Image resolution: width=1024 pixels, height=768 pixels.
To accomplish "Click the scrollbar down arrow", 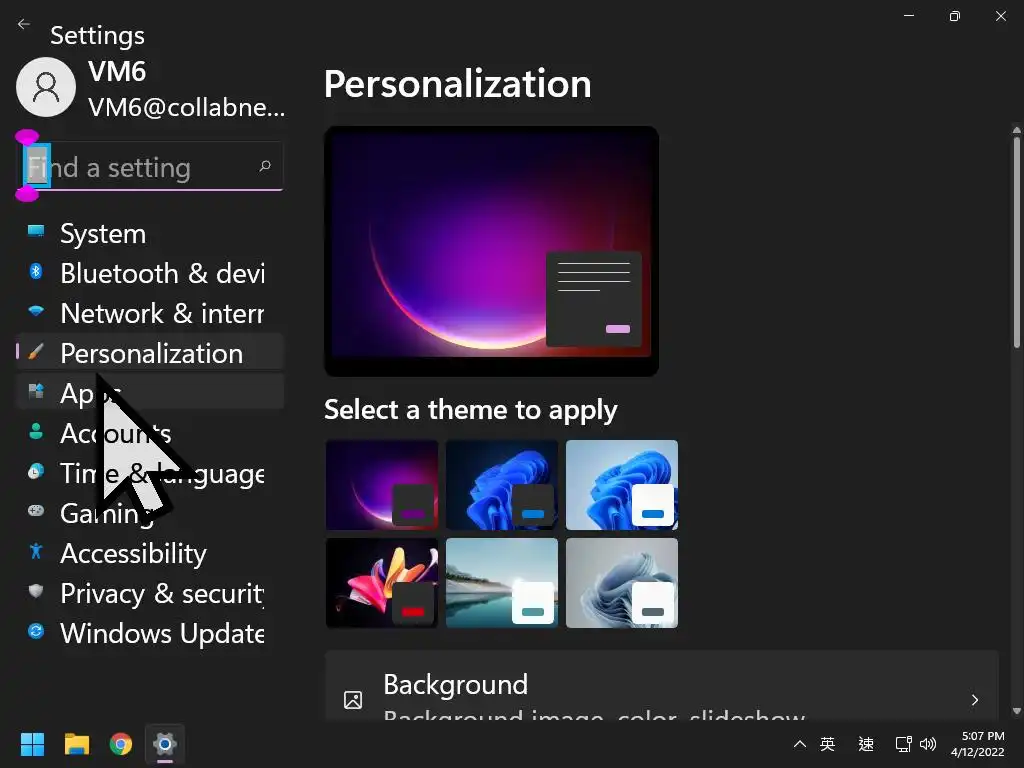I will 1016,711.
